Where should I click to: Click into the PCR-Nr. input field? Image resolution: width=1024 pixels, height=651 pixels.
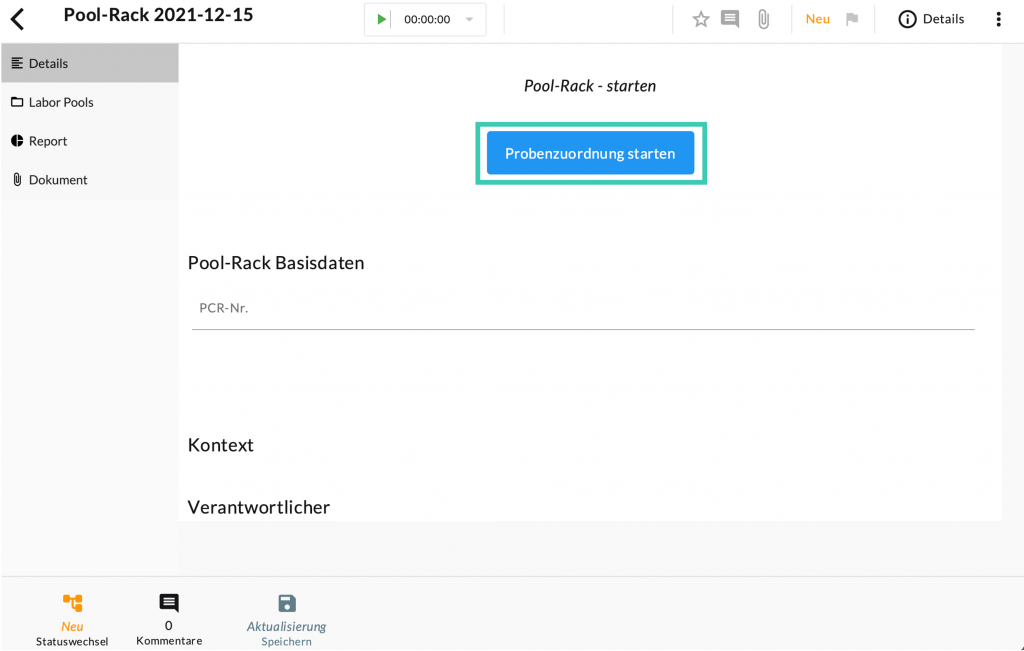(582, 309)
